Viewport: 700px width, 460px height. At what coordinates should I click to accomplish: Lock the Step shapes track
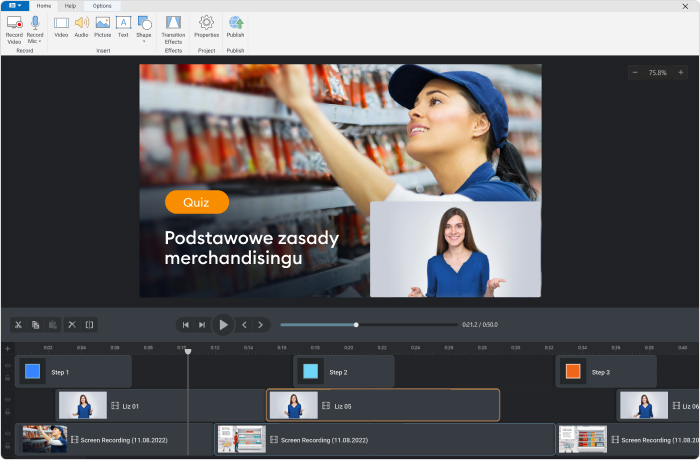tap(8, 378)
